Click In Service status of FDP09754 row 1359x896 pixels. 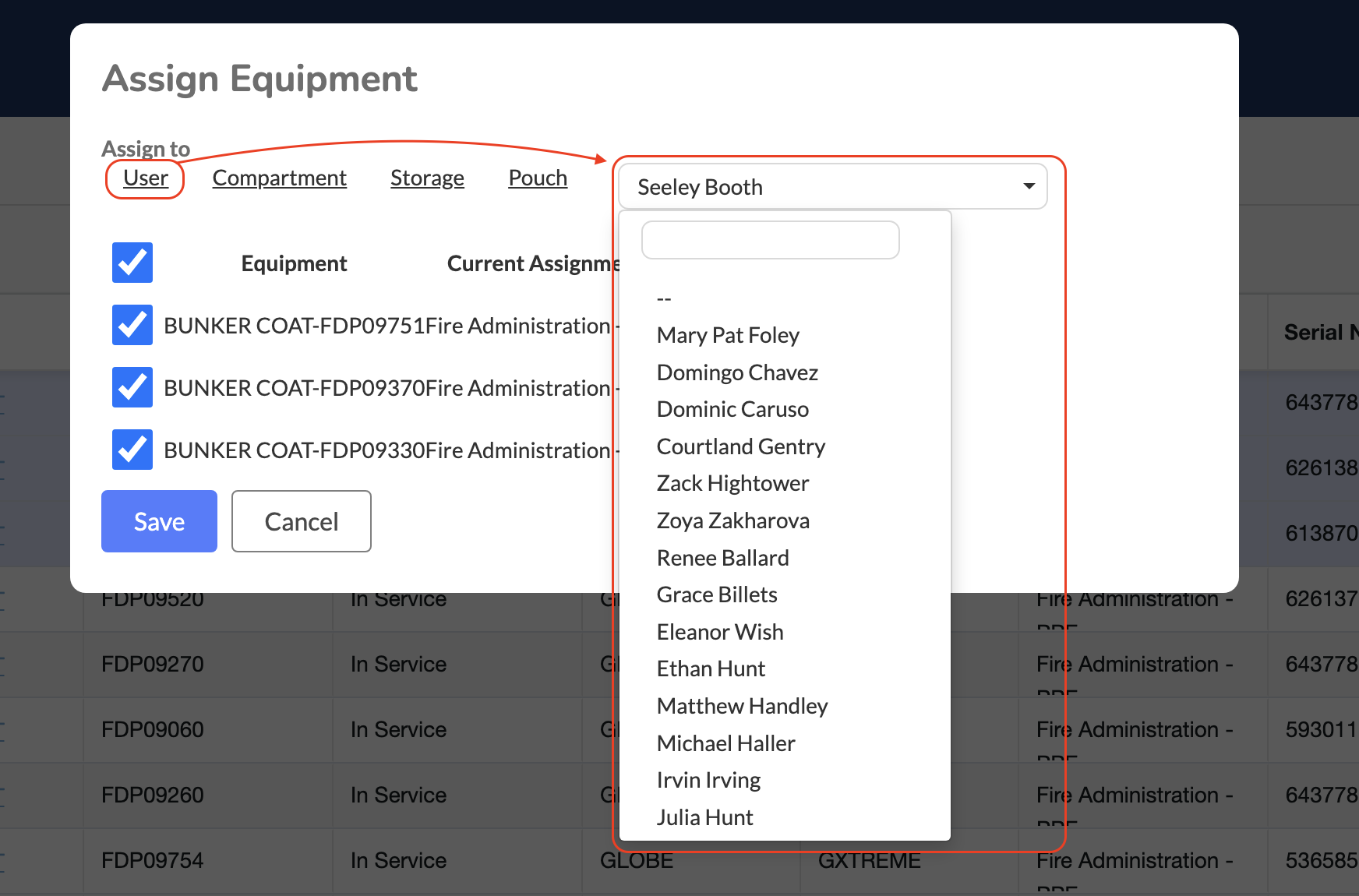point(398,860)
